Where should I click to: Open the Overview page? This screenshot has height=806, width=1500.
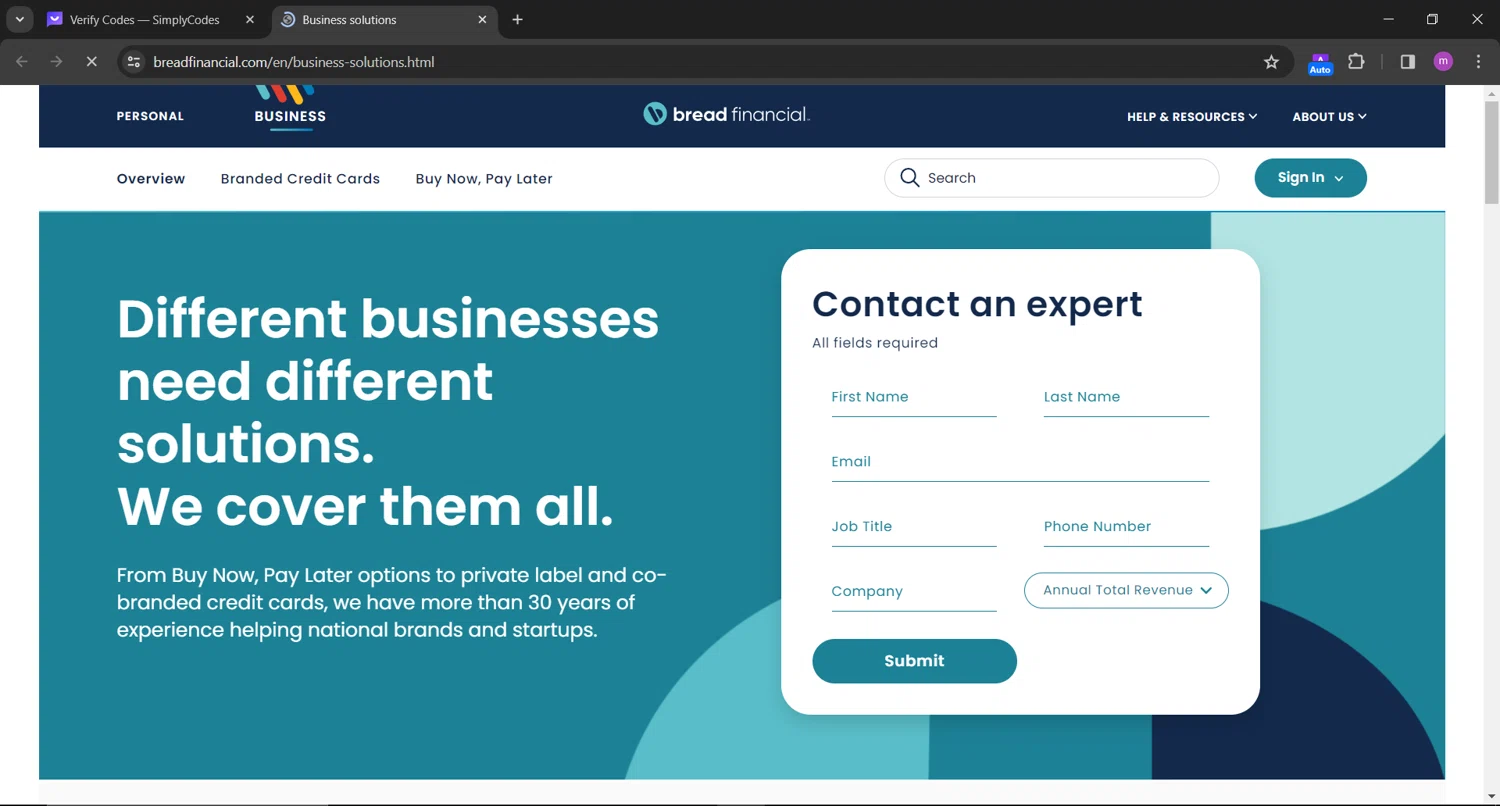click(x=151, y=179)
